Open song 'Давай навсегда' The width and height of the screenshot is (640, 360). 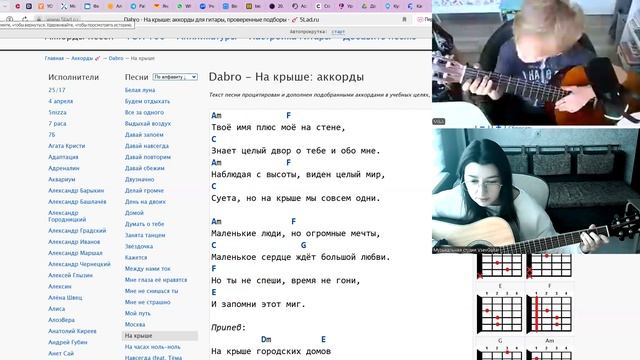coord(147,146)
